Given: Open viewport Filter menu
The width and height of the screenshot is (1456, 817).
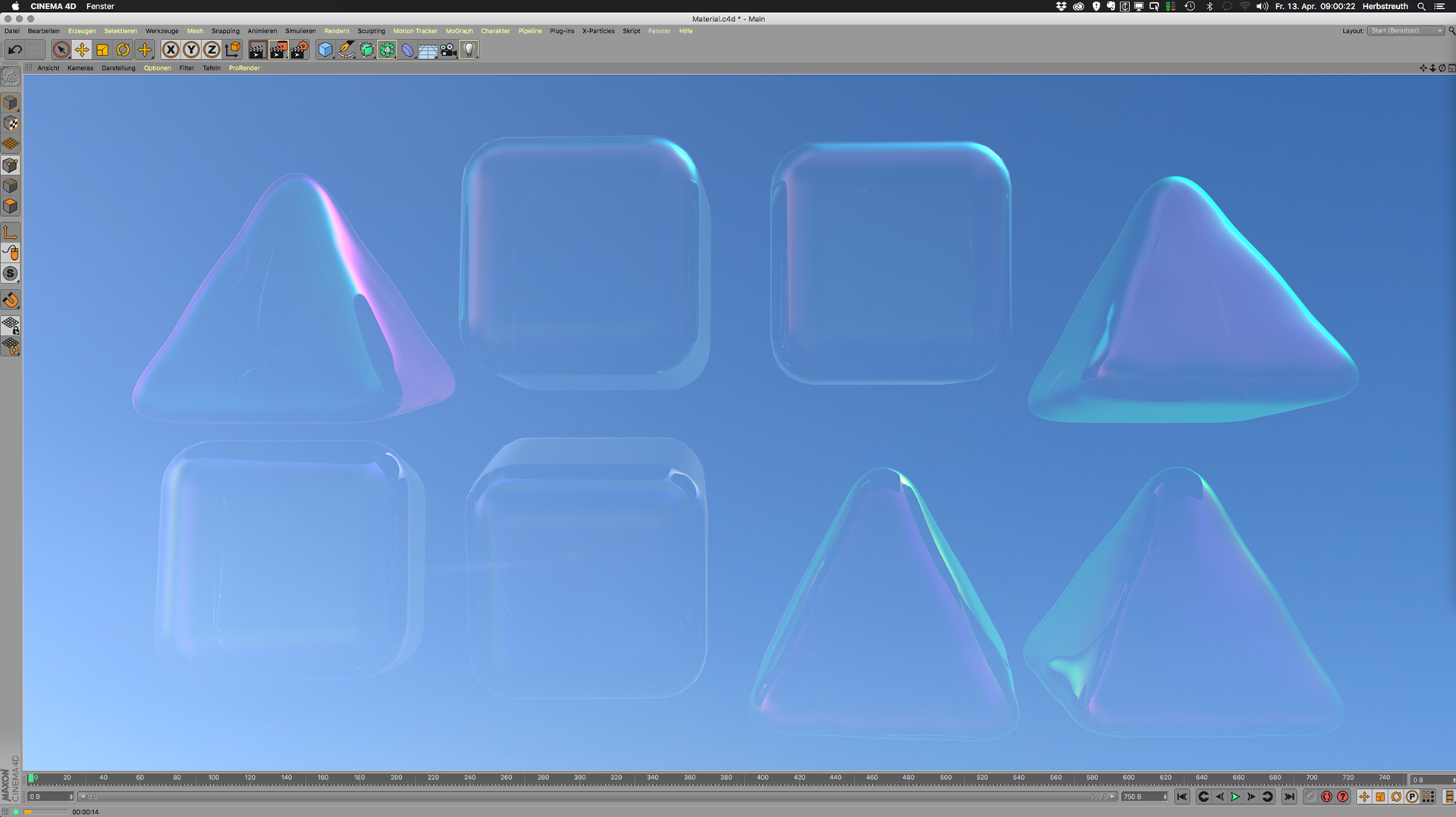Looking at the screenshot, I should coord(187,68).
